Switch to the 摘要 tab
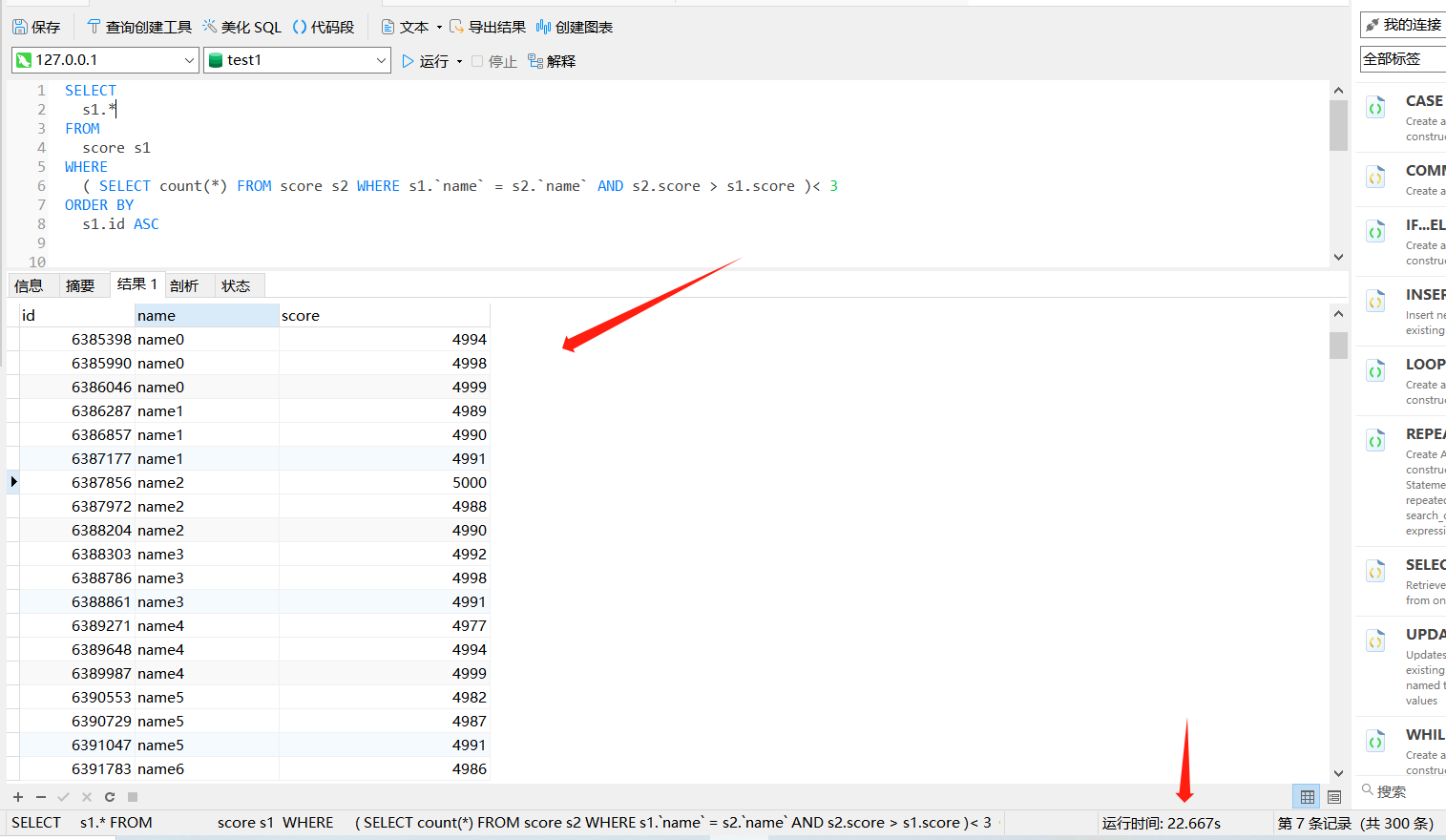1446x840 pixels. click(x=80, y=285)
